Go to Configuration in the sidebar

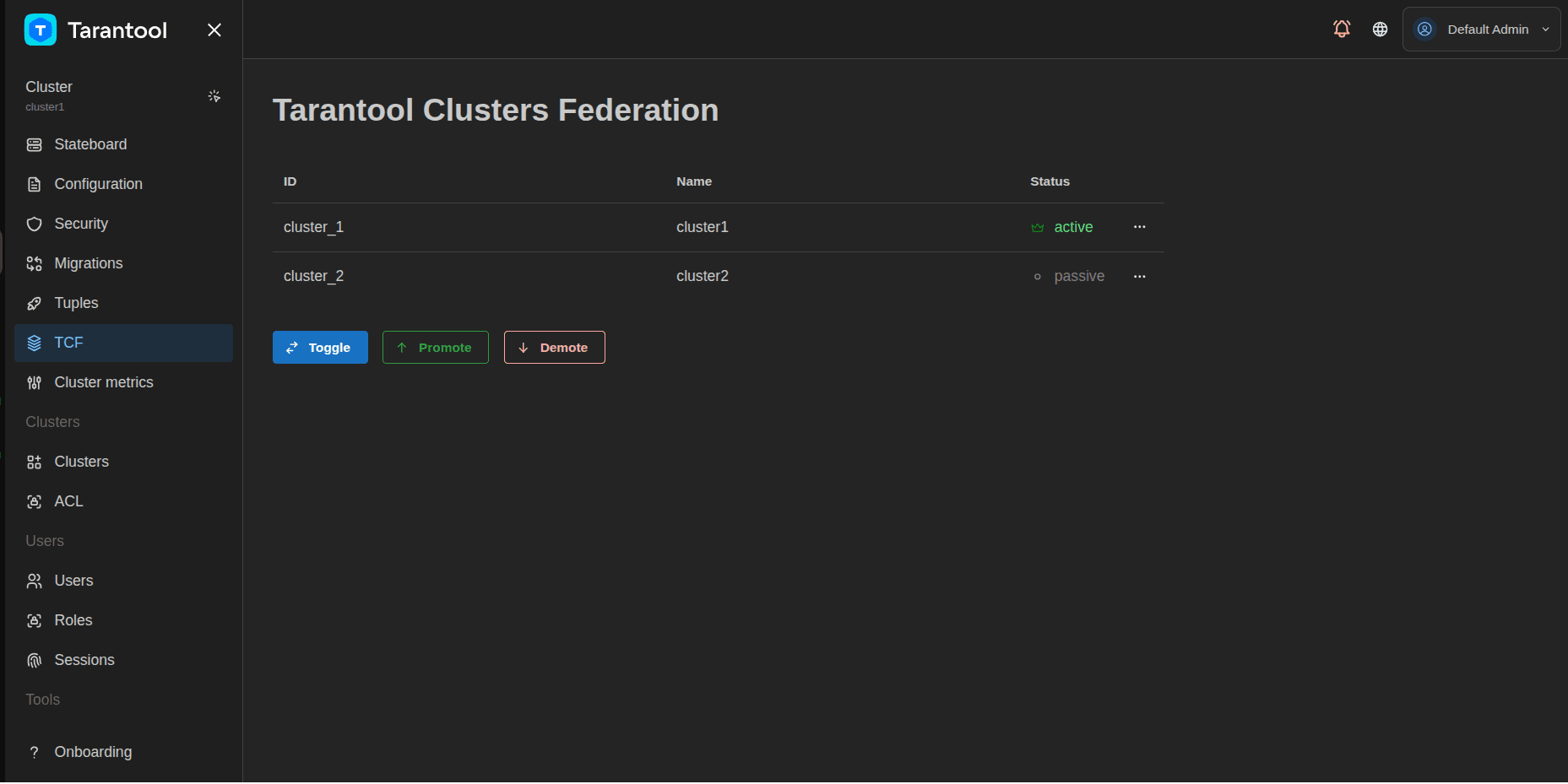123,184
